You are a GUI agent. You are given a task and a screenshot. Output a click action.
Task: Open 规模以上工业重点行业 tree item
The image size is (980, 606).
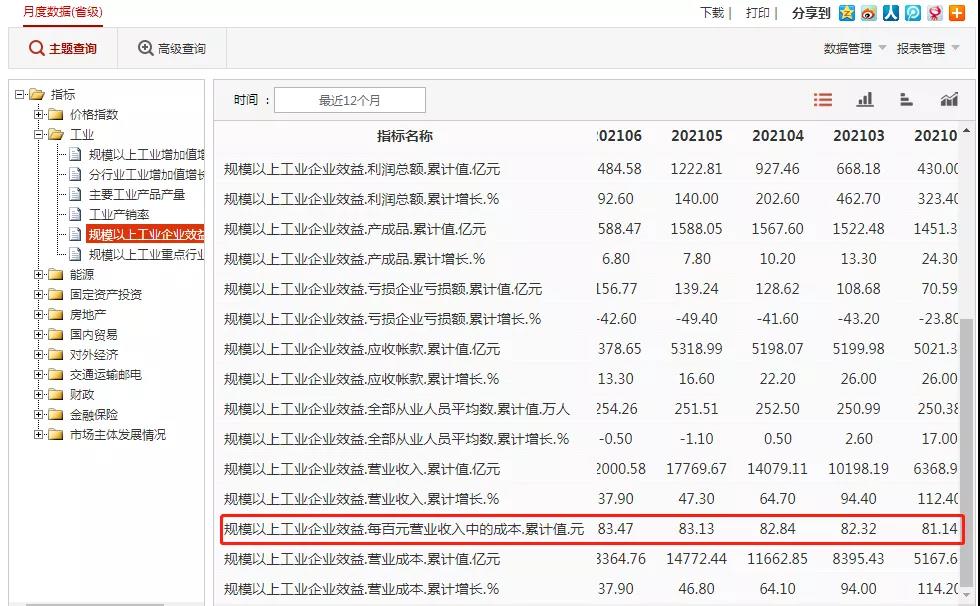(x=146, y=254)
